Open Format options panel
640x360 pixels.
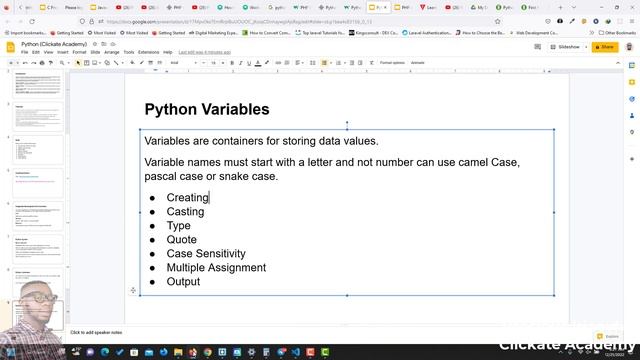click(x=392, y=63)
